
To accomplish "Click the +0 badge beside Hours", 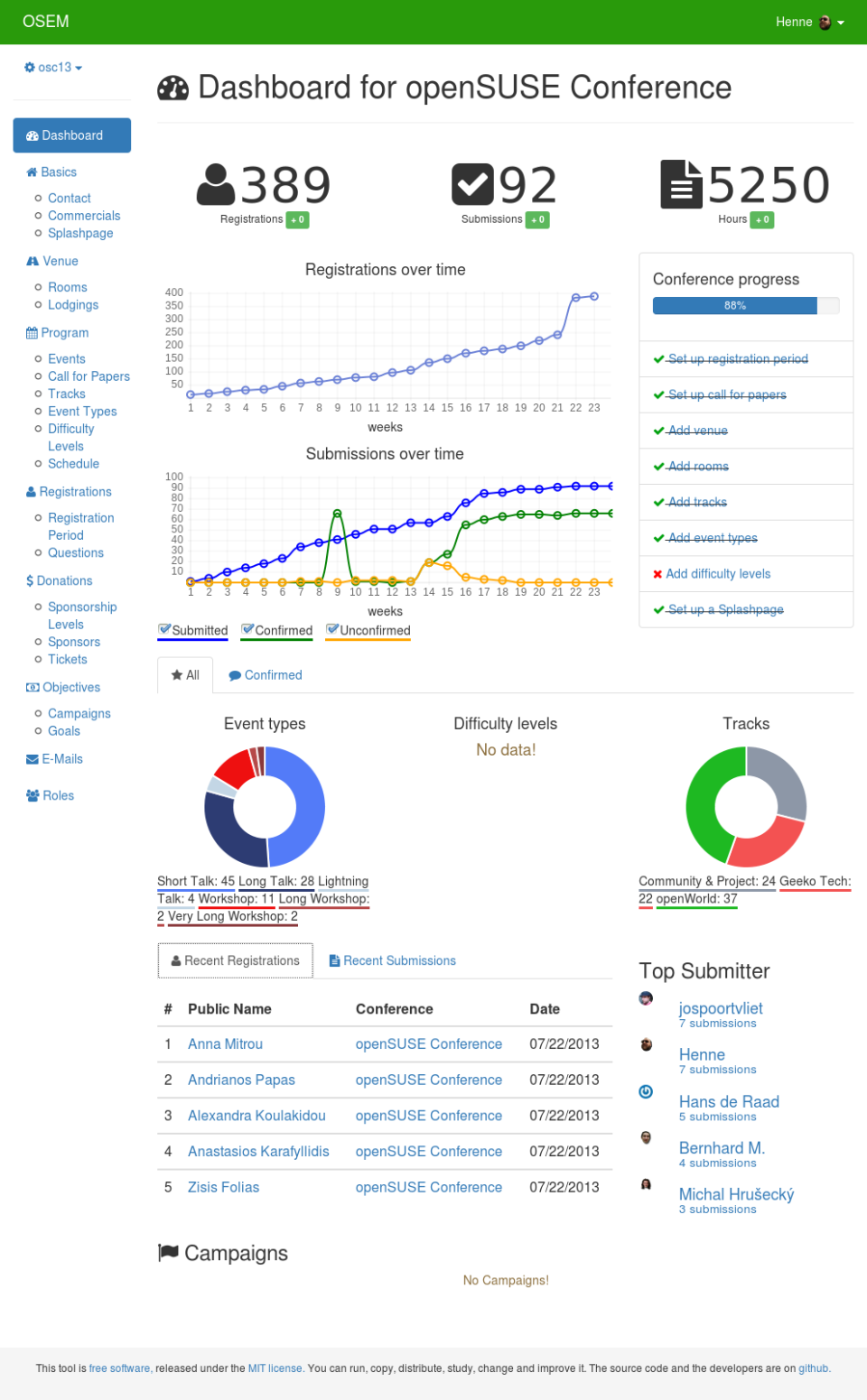I will tap(762, 219).
